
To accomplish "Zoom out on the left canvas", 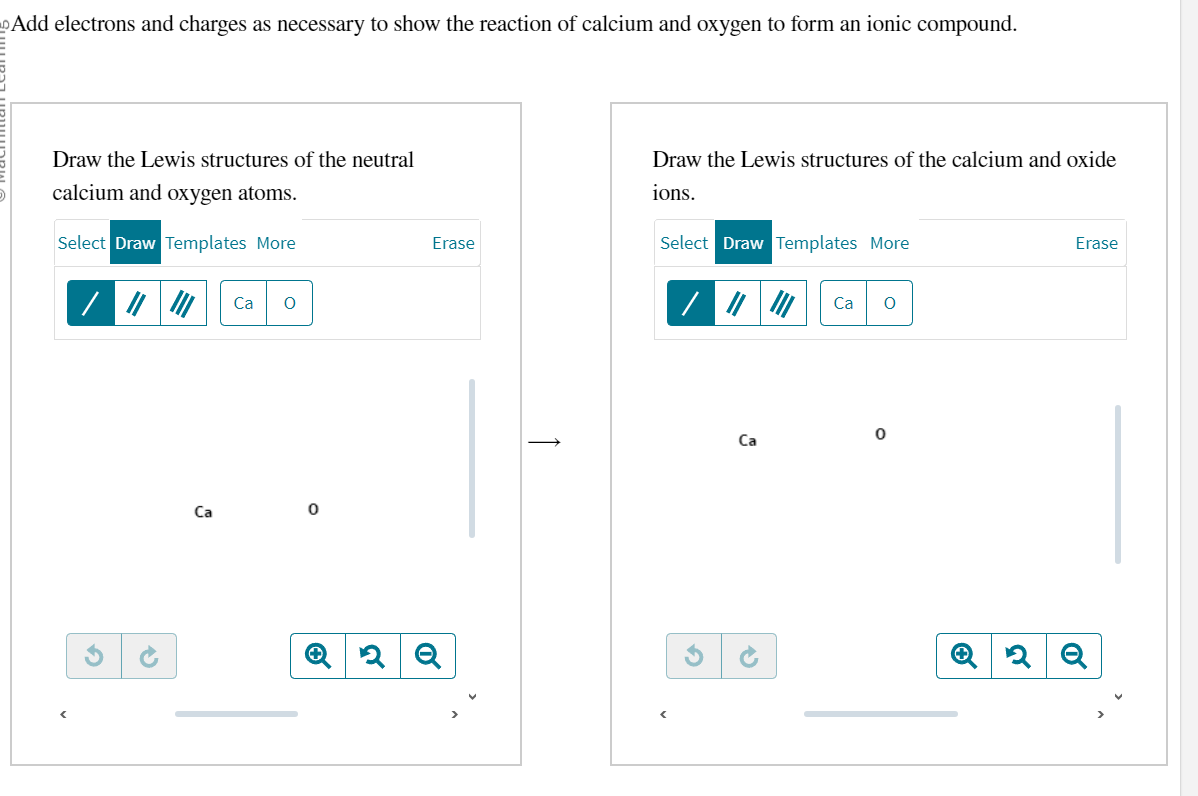I will (x=427, y=656).
